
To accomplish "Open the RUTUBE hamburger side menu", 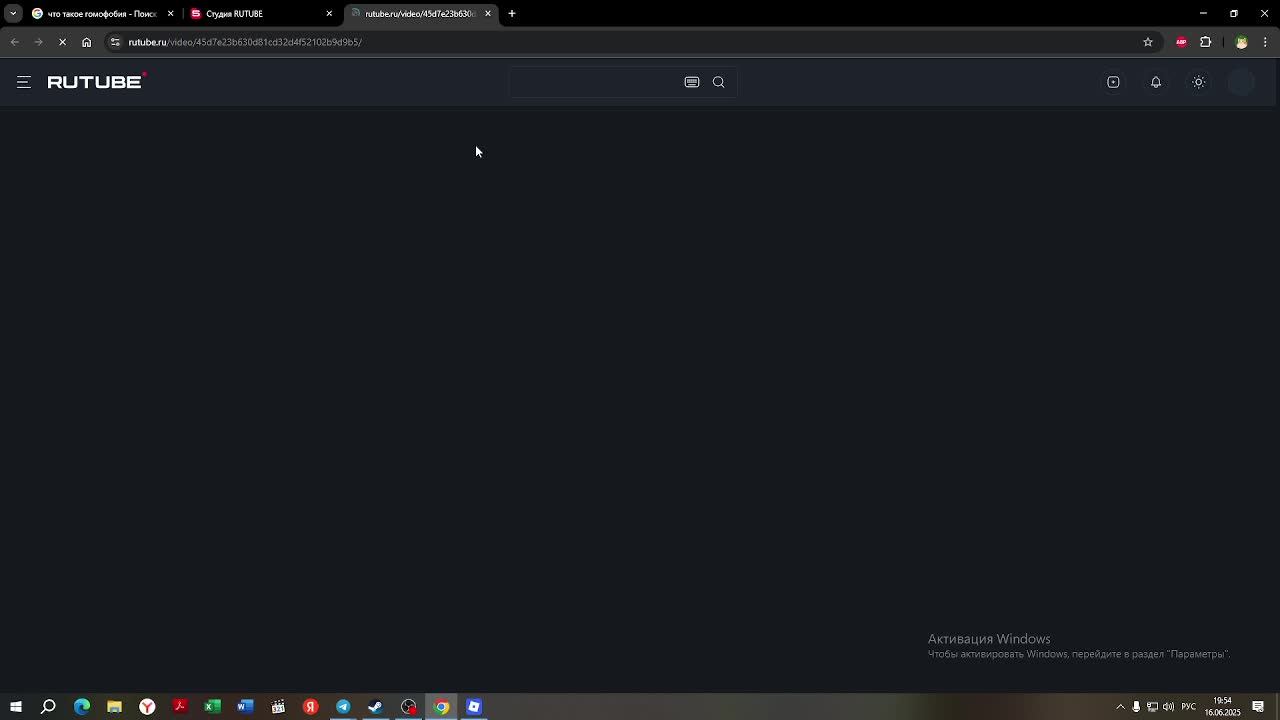I will point(24,82).
